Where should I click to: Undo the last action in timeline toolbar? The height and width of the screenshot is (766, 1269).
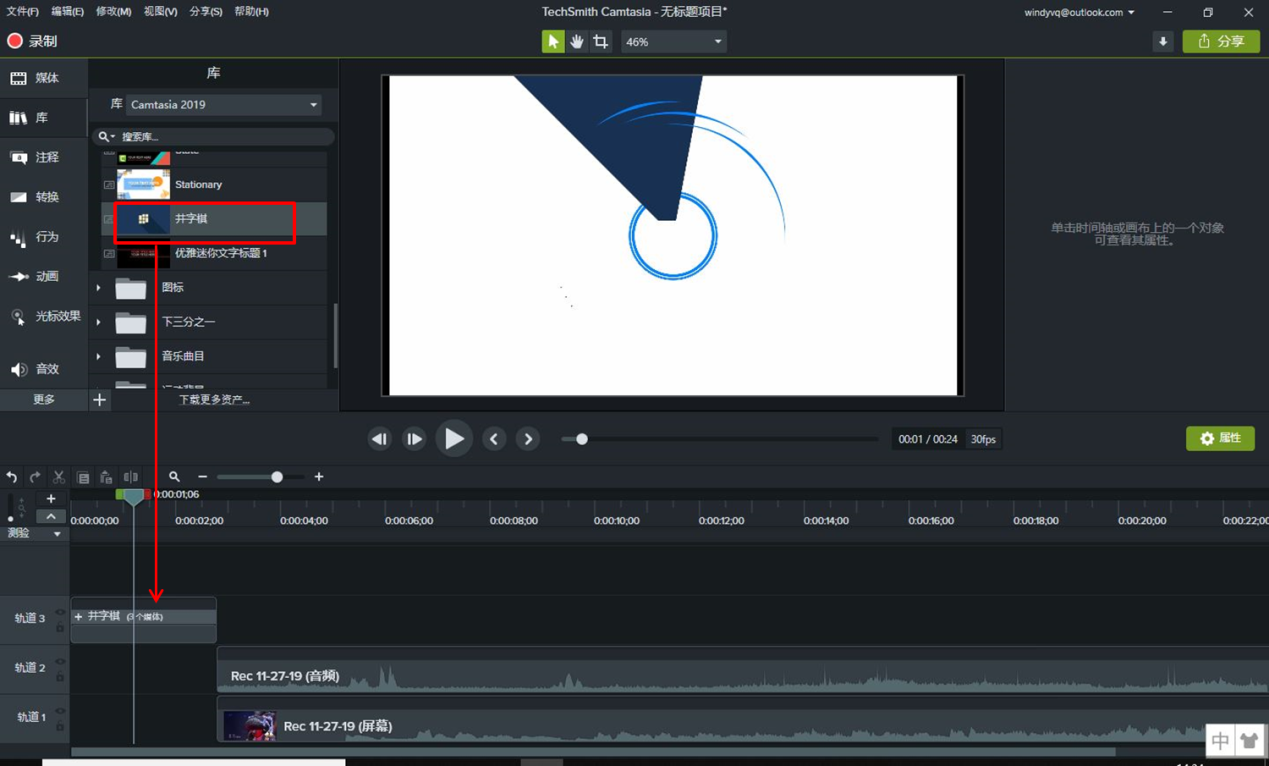(12, 478)
